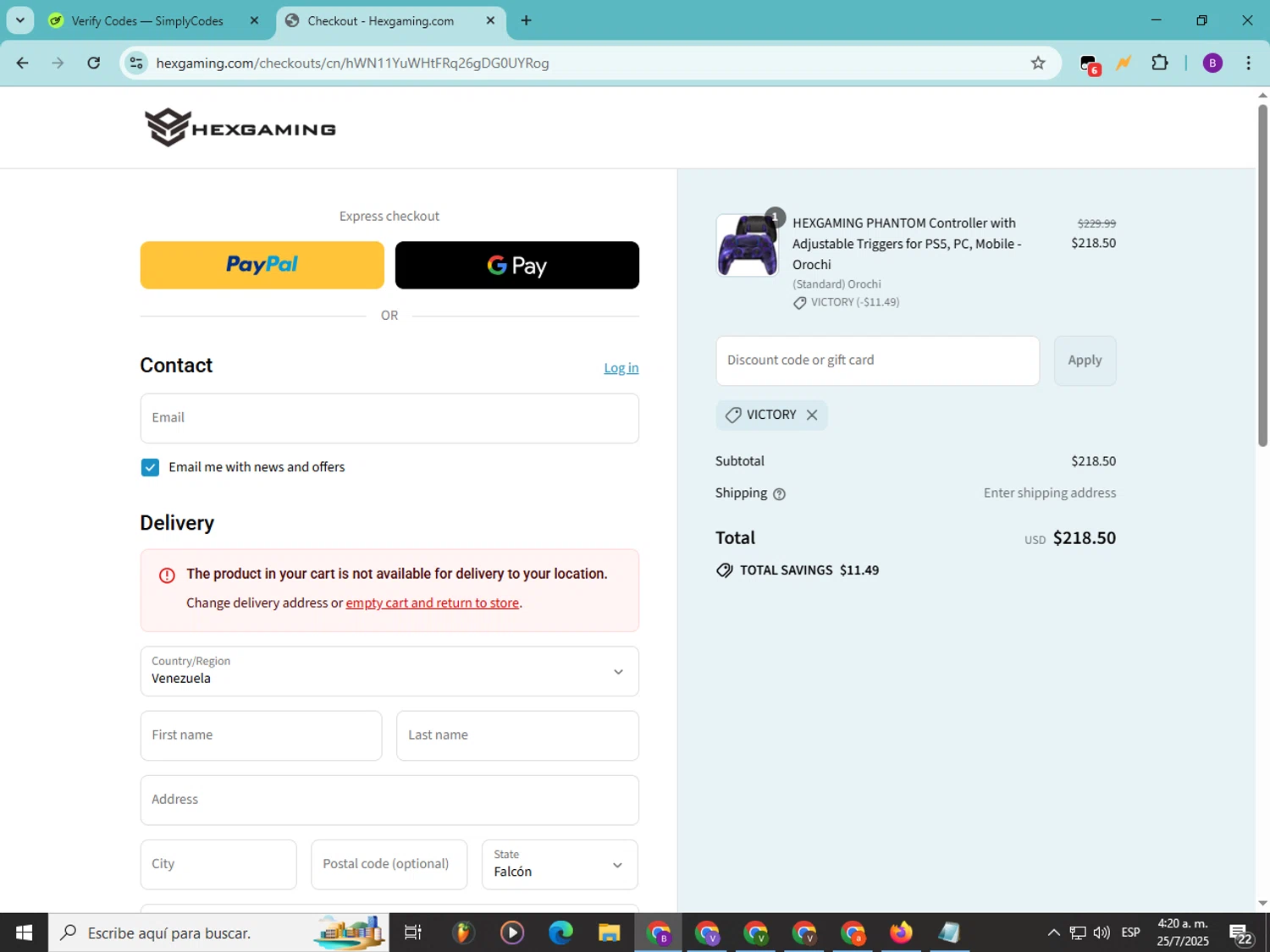Image resolution: width=1270 pixels, height=952 pixels.
Task: Click the delivery error alert icon
Action: tap(167, 575)
